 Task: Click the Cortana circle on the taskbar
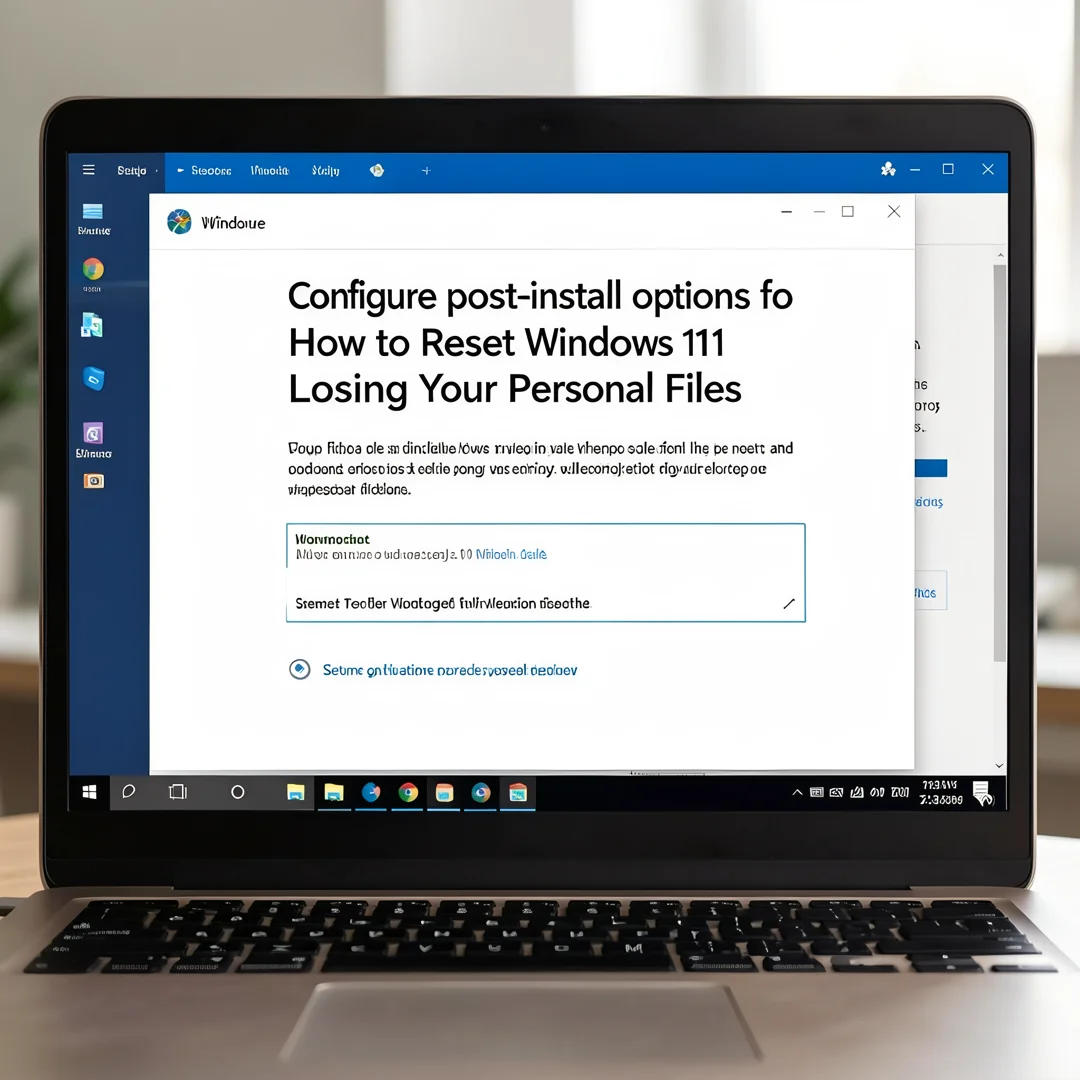click(238, 792)
